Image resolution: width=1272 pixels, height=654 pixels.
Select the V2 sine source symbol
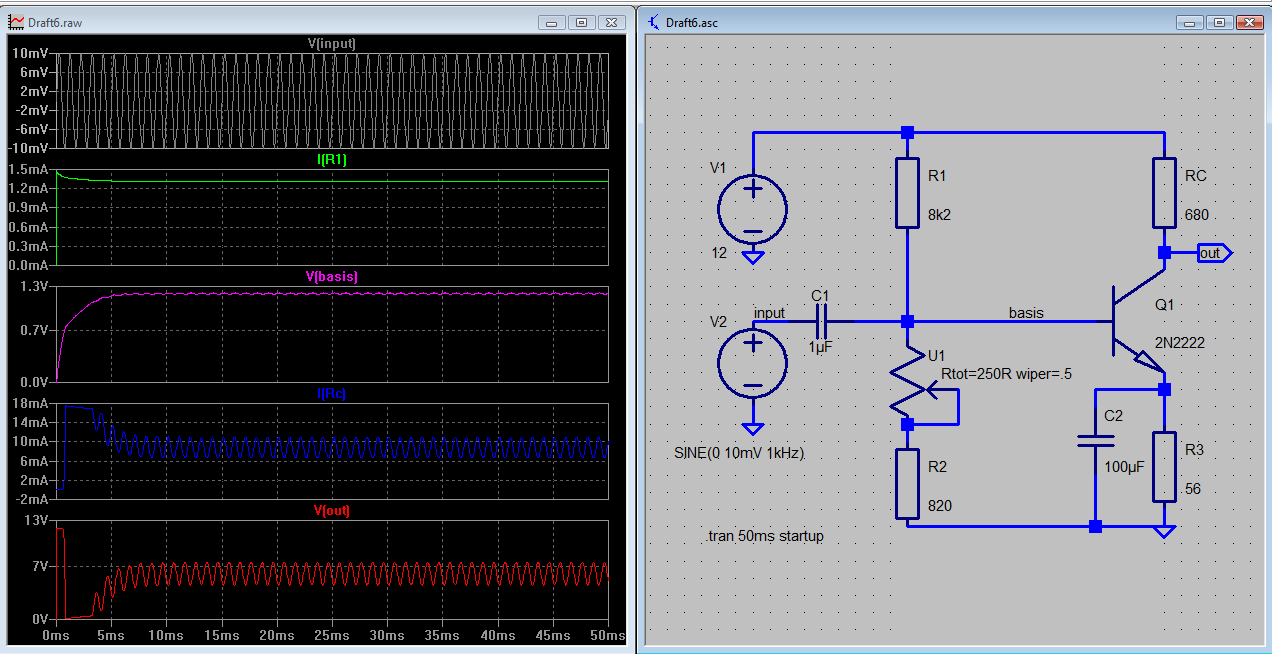[x=753, y=362]
